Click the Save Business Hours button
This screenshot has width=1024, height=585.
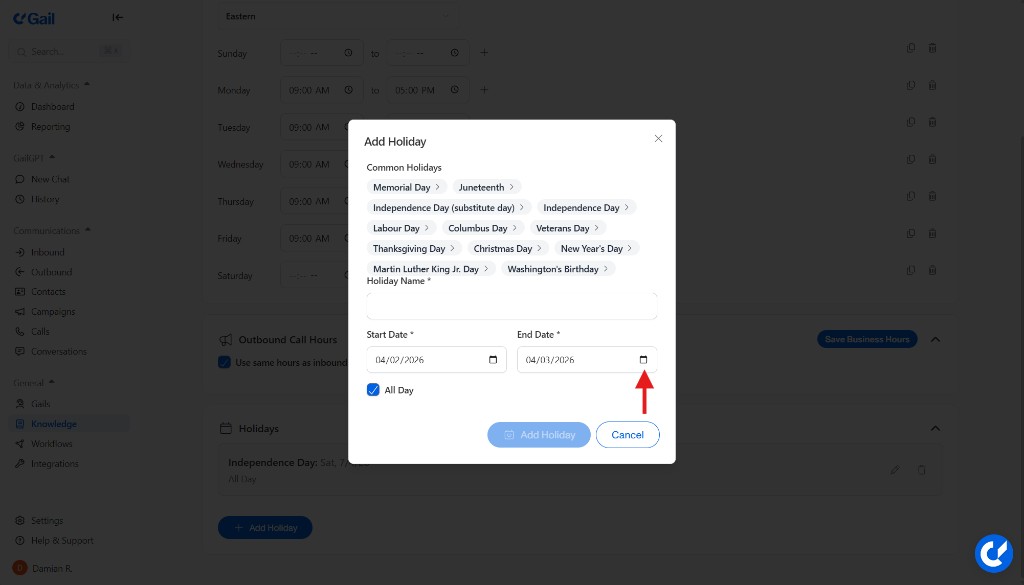pos(867,340)
